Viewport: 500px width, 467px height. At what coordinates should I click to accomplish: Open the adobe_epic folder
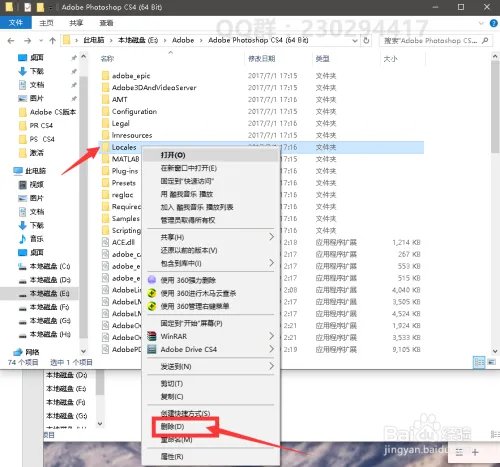(x=131, y=76)
